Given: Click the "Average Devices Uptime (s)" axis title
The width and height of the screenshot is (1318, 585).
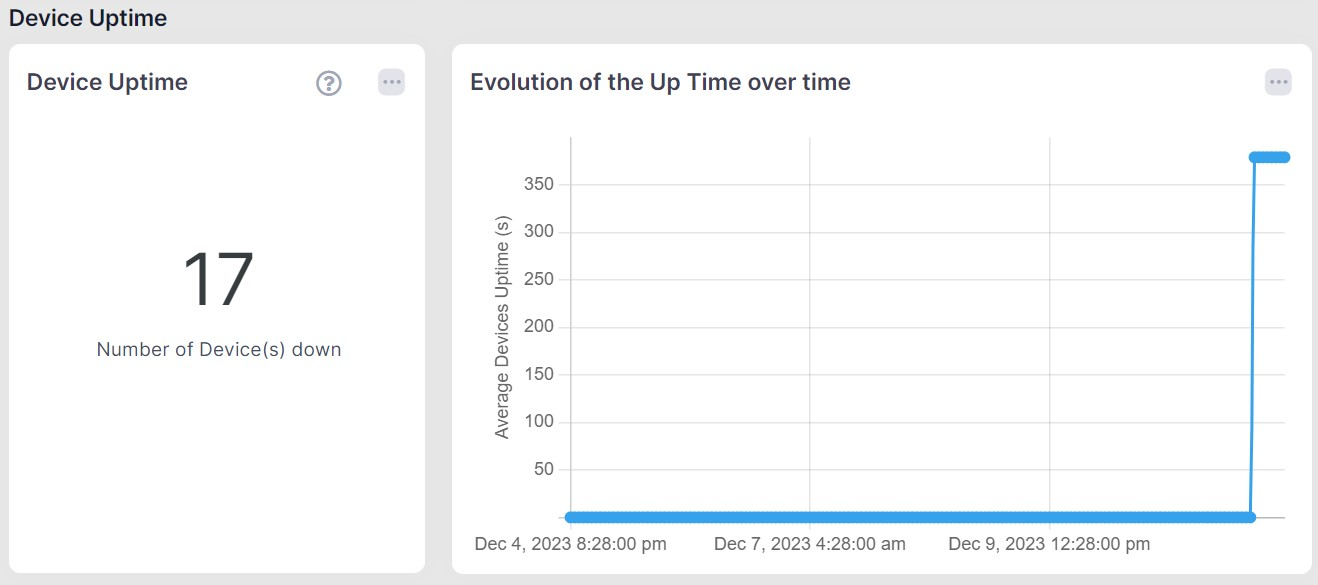Looking at the screenshot, I should [502, 327].
